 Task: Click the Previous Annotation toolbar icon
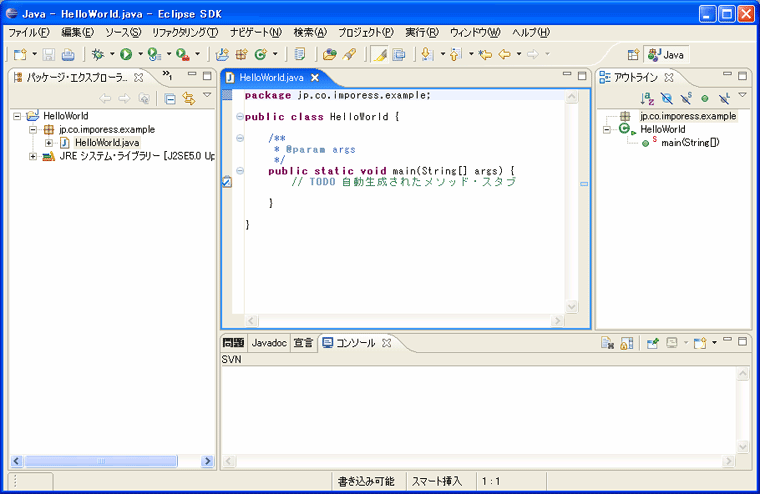pyautogui.click(x=455, y=54)
